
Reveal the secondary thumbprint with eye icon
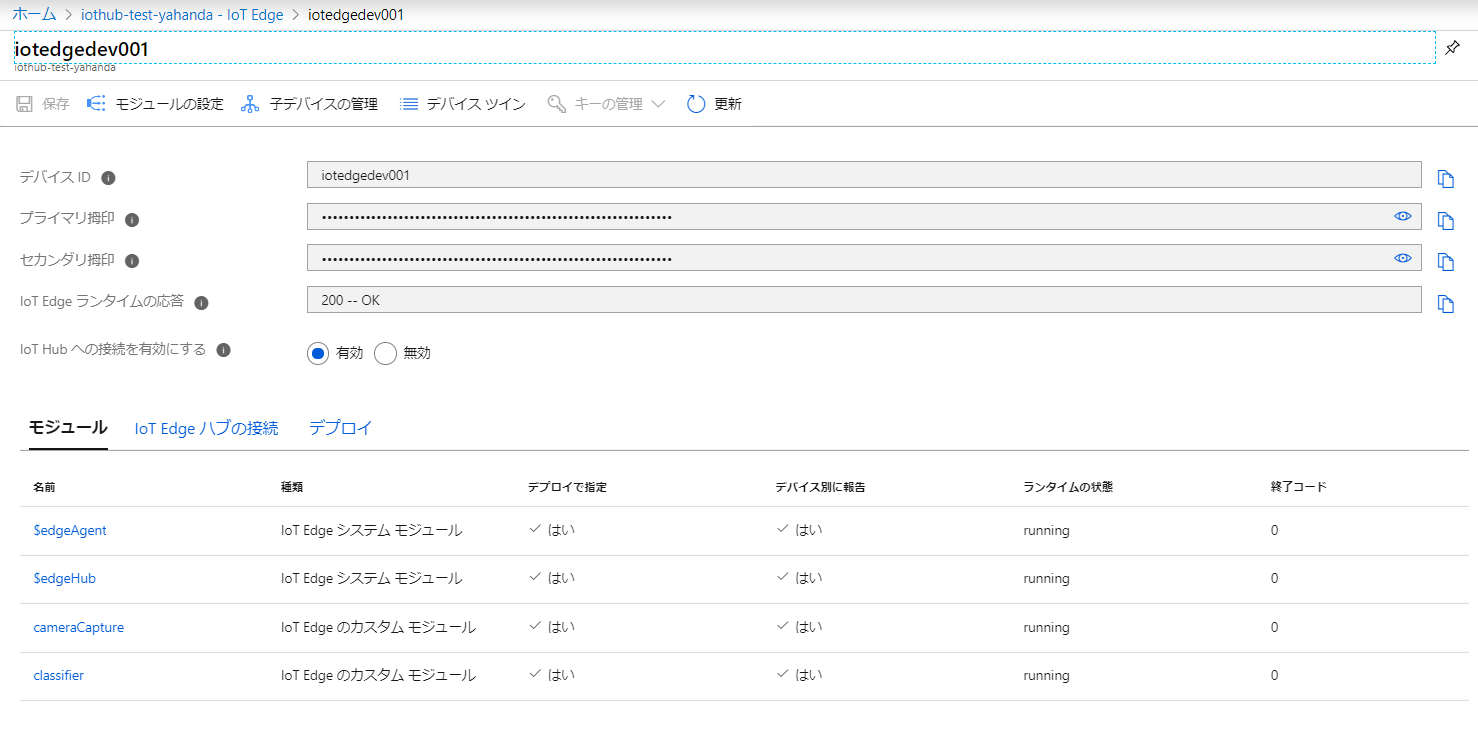tap(1403, 258)
